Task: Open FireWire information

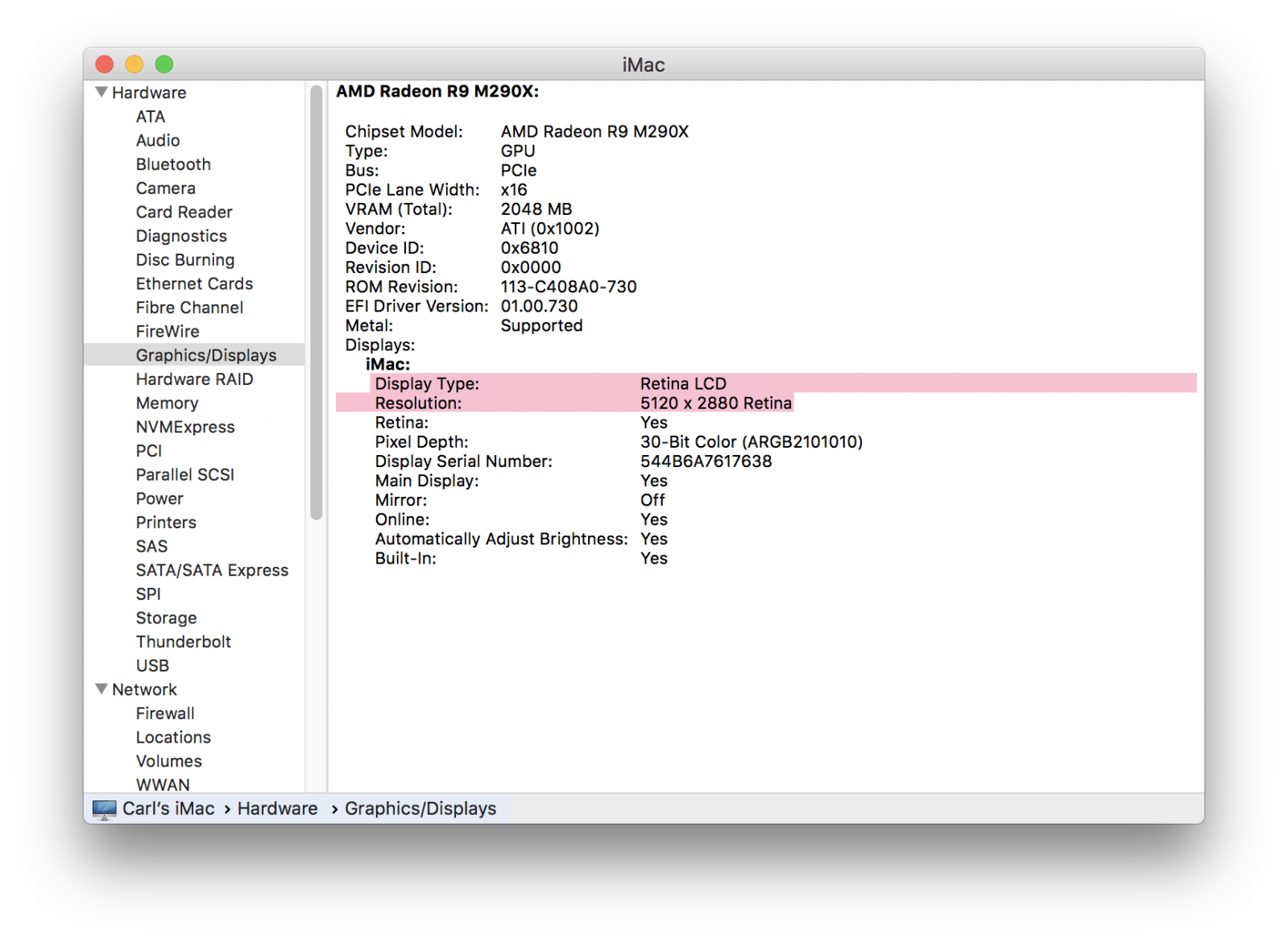Action: 168,332
